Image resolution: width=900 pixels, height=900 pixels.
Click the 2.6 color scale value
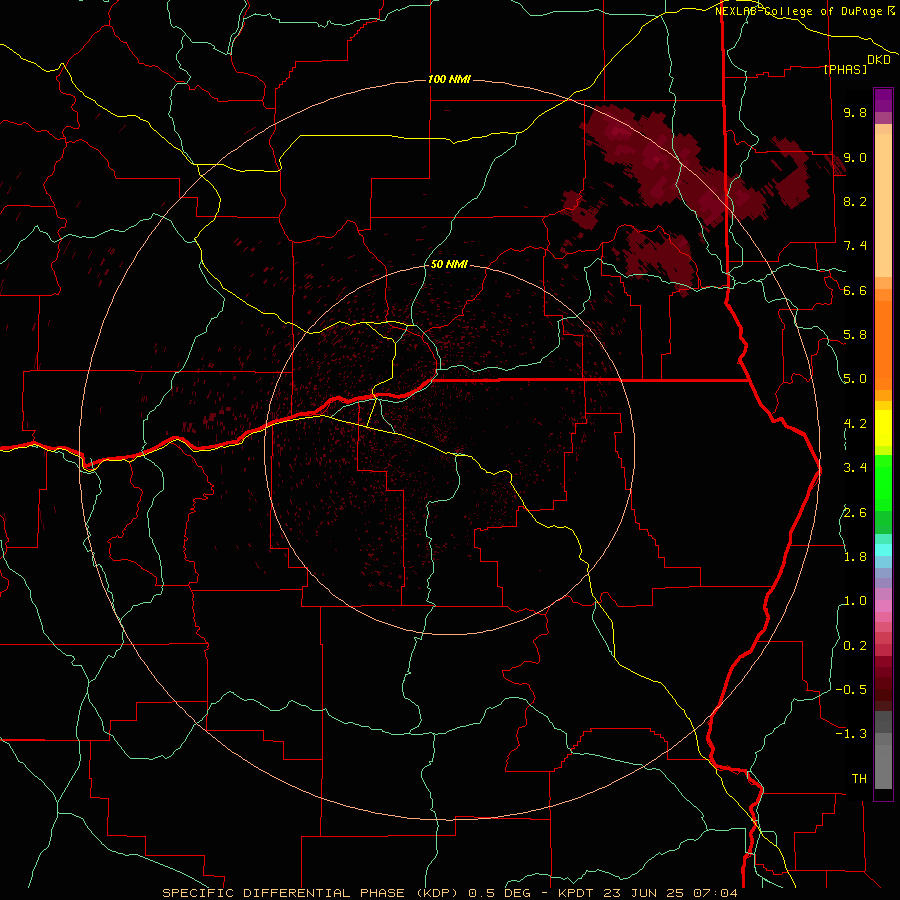tap(855, 513)
